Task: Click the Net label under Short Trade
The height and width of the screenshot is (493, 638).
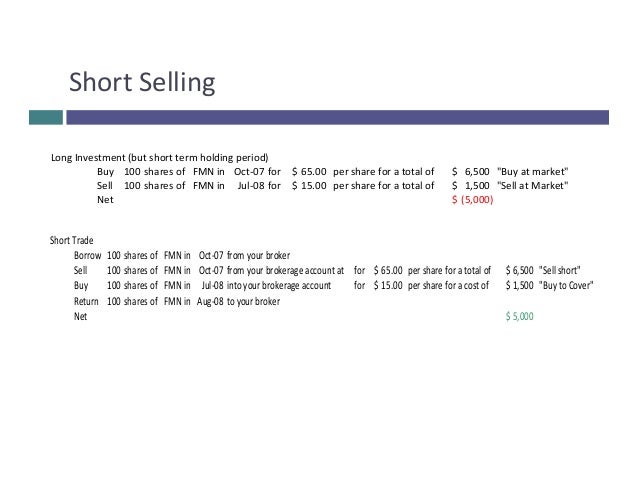Action: click(81, 316)
